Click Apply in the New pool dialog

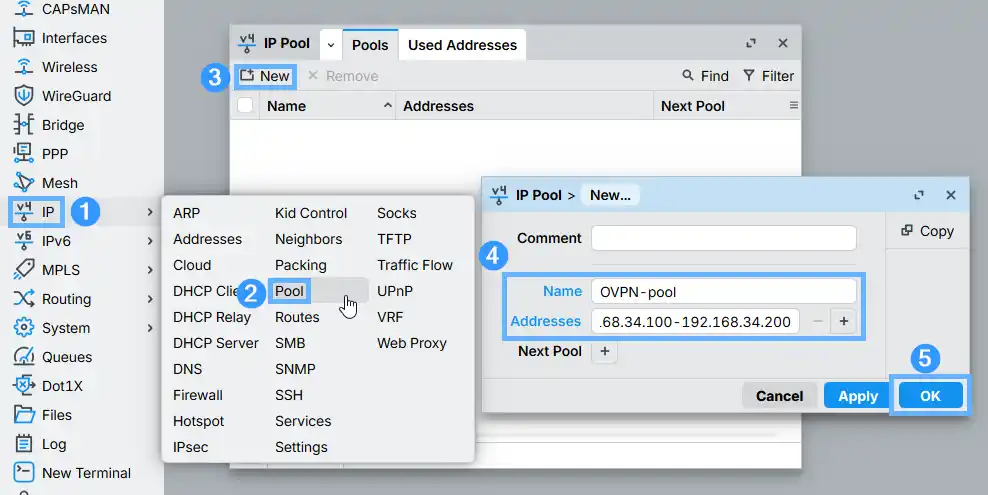[858, 395]
